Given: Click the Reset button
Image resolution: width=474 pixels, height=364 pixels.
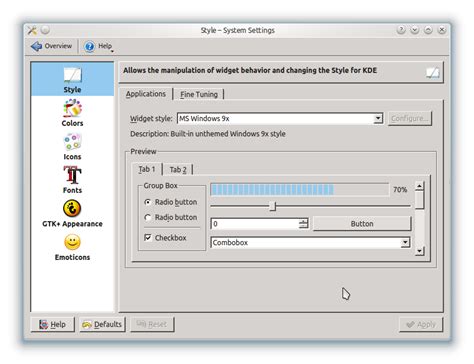Looking at the screenshot, I should pos(152,324).
